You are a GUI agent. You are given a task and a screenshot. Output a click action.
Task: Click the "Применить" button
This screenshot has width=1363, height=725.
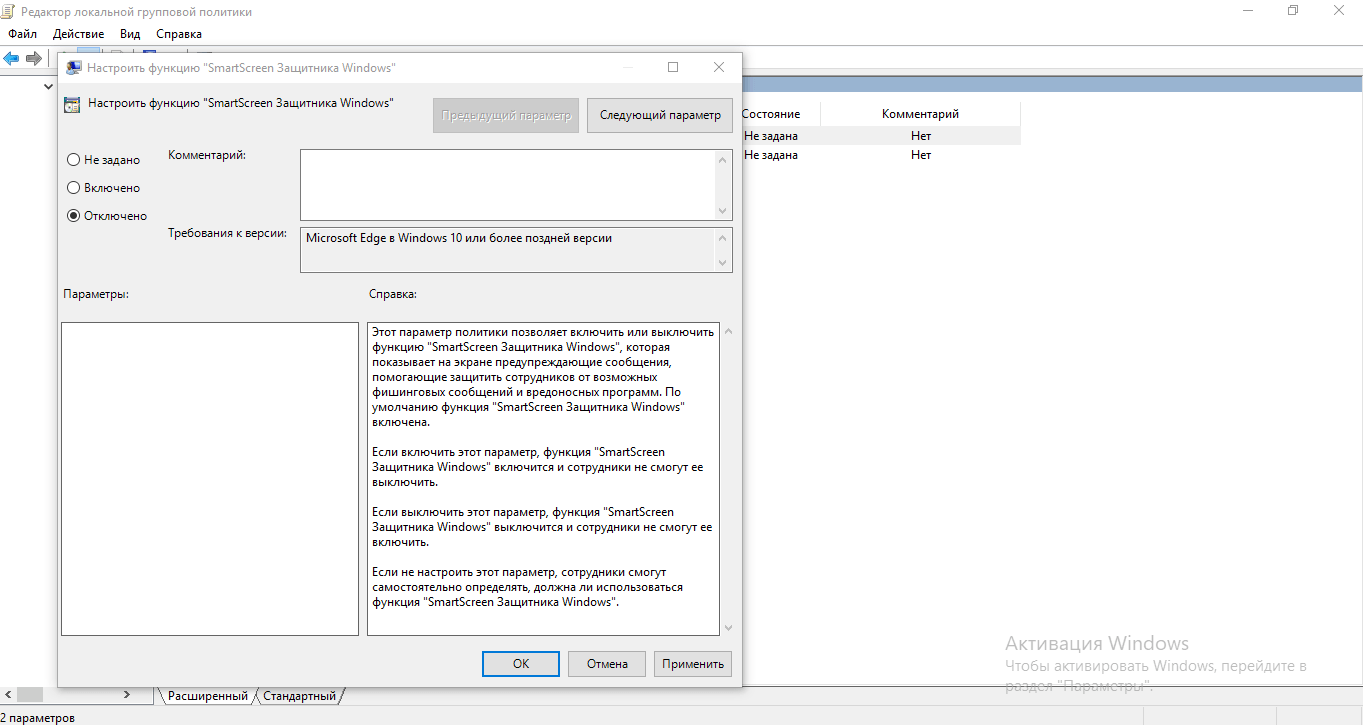[693, 663]
